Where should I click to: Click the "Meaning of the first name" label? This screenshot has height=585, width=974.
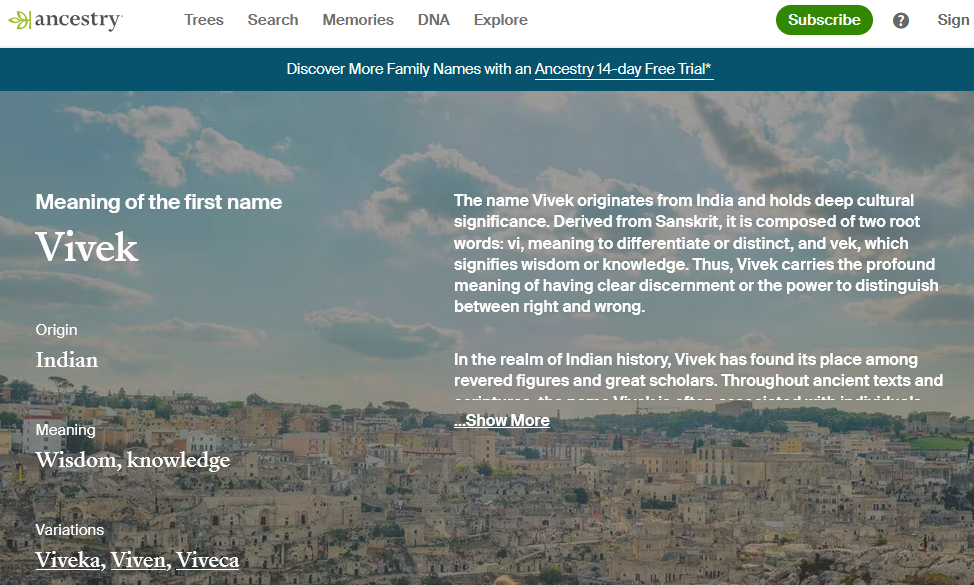click(159, 202)
